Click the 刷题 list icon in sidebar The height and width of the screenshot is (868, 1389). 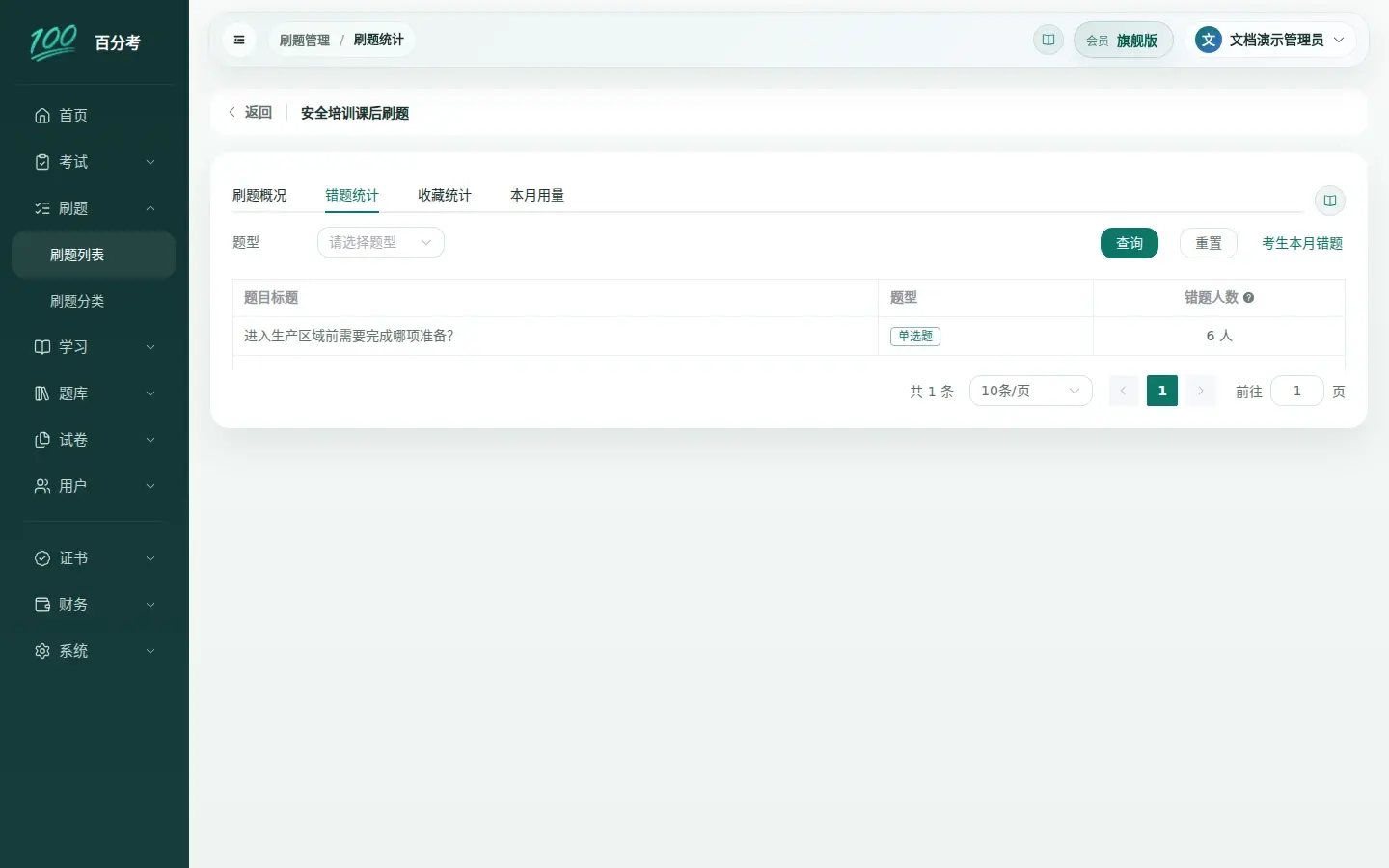(42, 208)
